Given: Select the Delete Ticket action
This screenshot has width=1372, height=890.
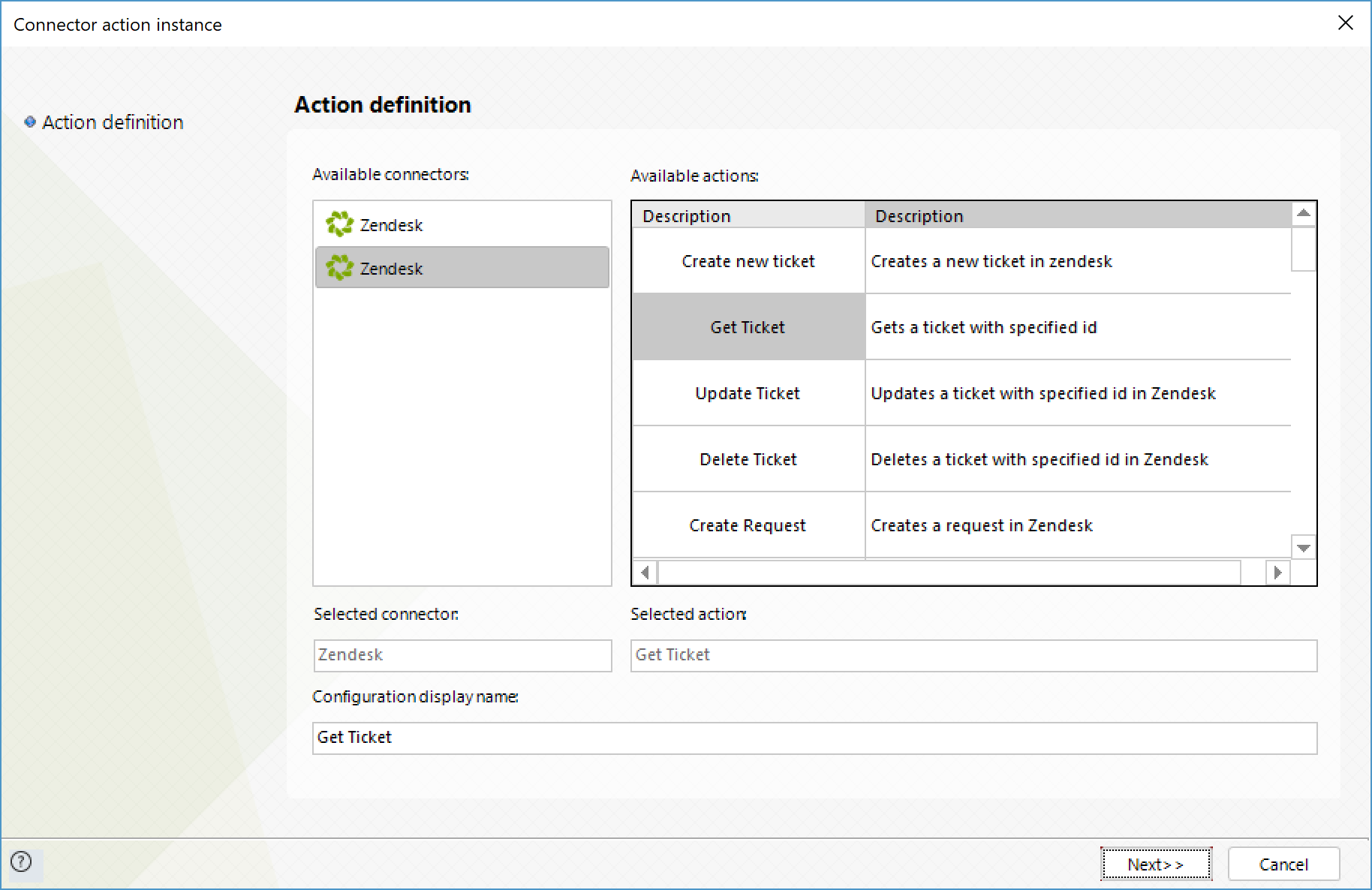Looking at the screenshot, I should coord(748,459).
